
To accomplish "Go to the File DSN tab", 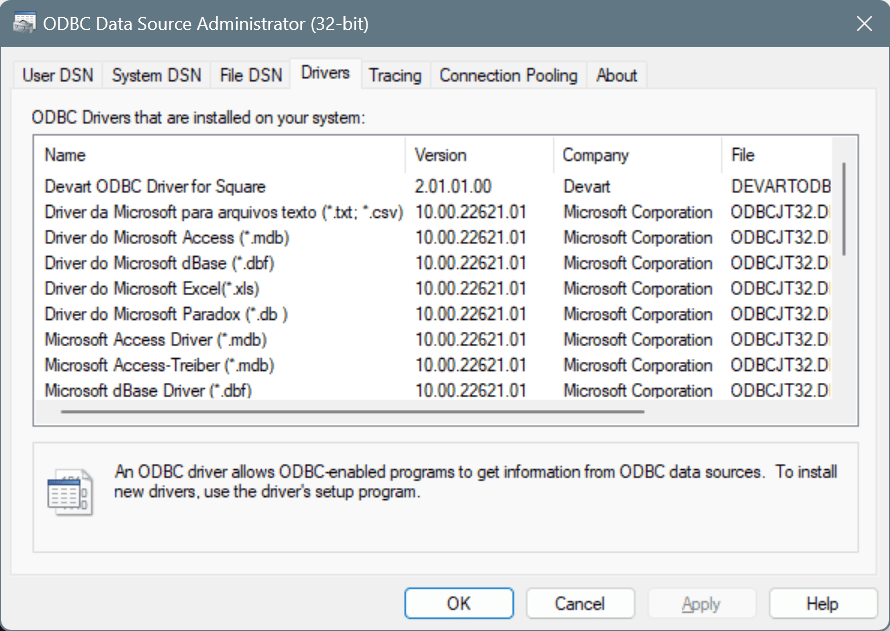I will pos(251,75).
